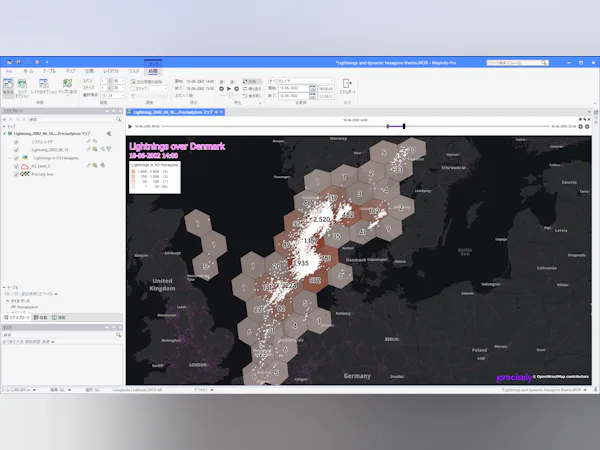Viewport: 600px width, 450px height.
Task: Step forward in ribbon playback controls
Action: (x=236, y=89)
